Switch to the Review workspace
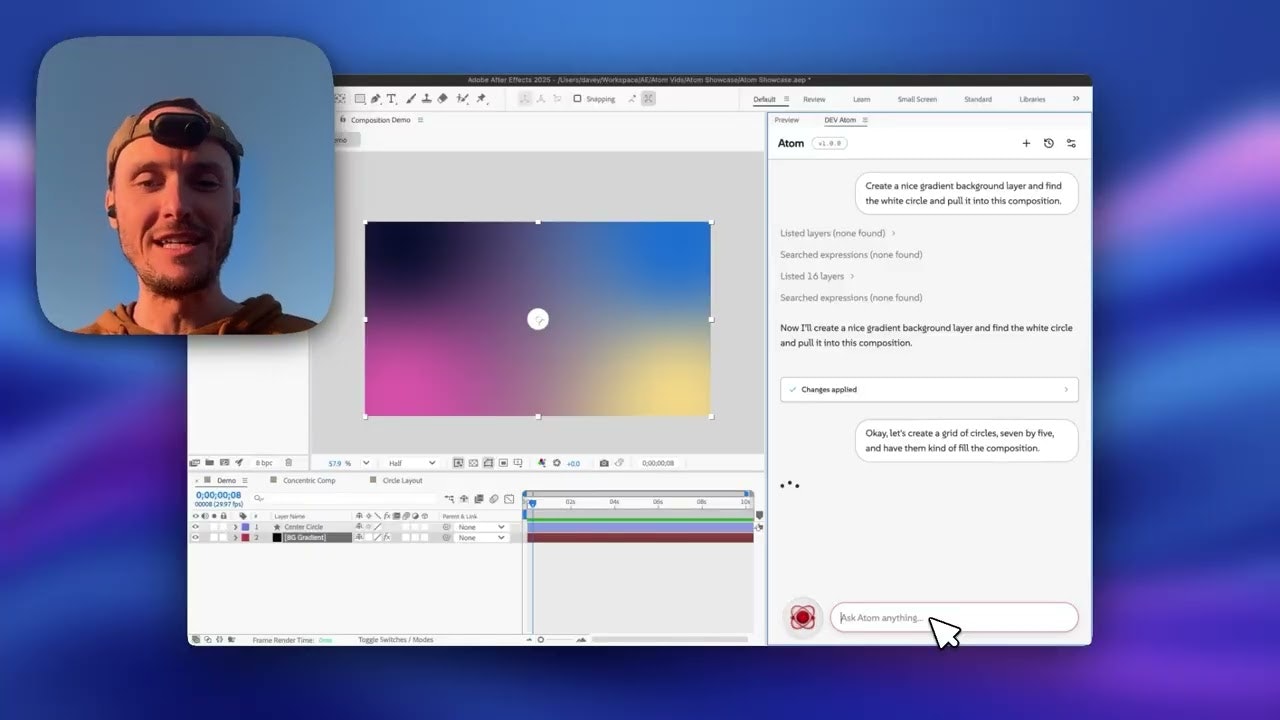This screenshot has width=1280, height=720. (x=814, y=99)
